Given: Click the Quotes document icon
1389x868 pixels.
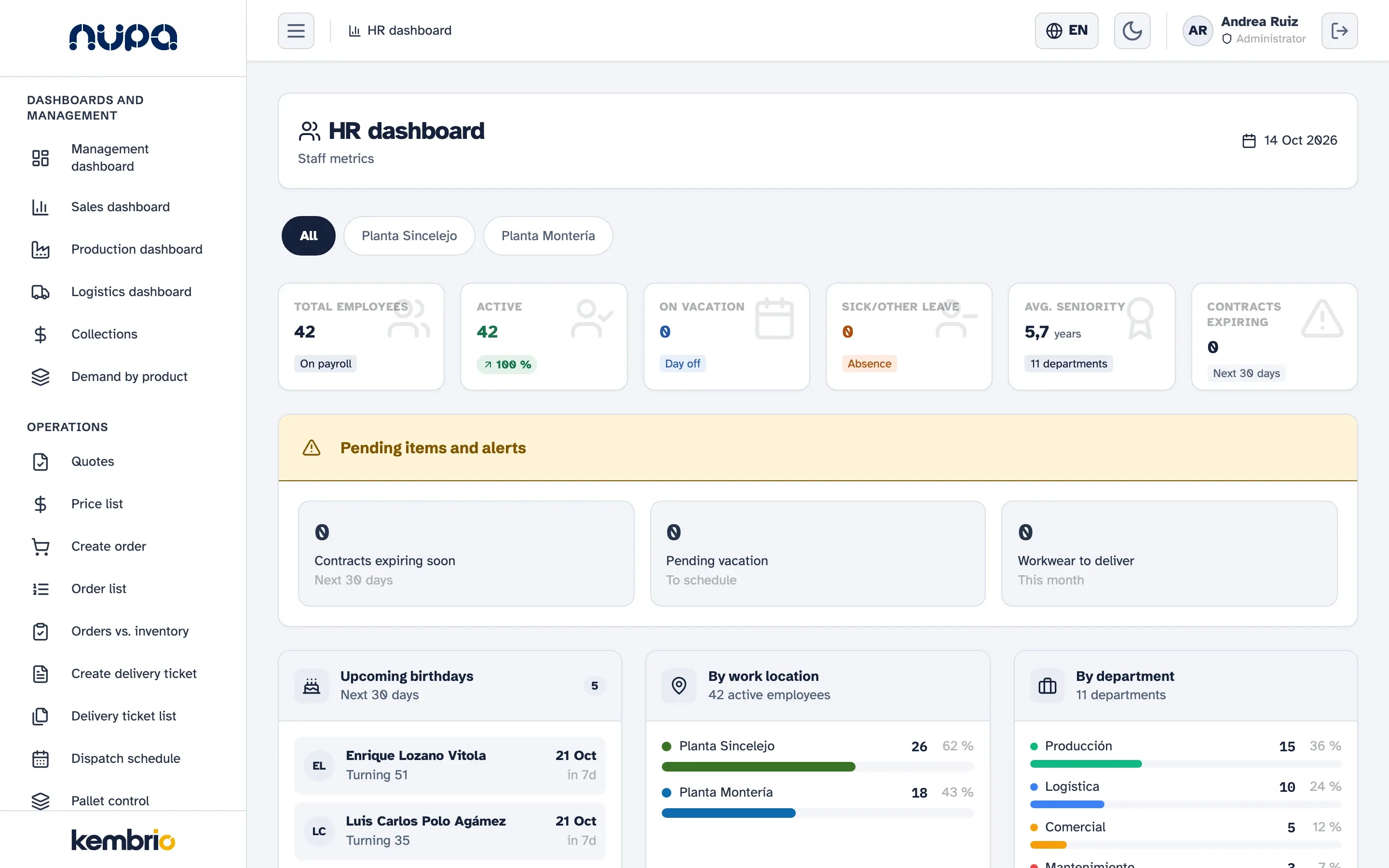Looking at the screenshot, I should coord(40,461).
